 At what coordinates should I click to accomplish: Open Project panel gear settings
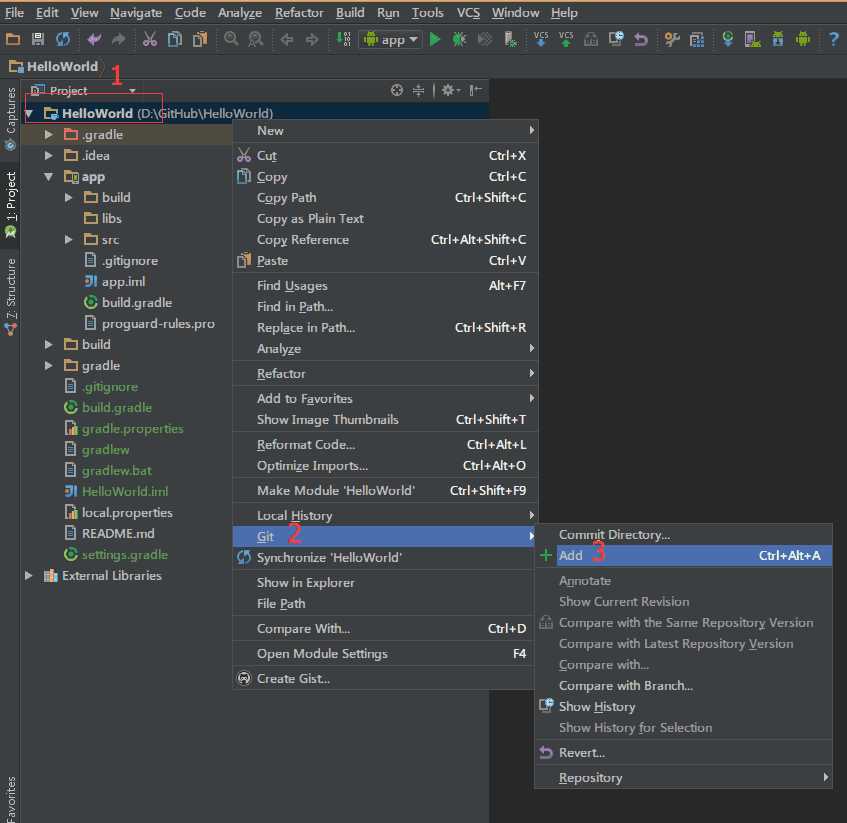[450, 90]
